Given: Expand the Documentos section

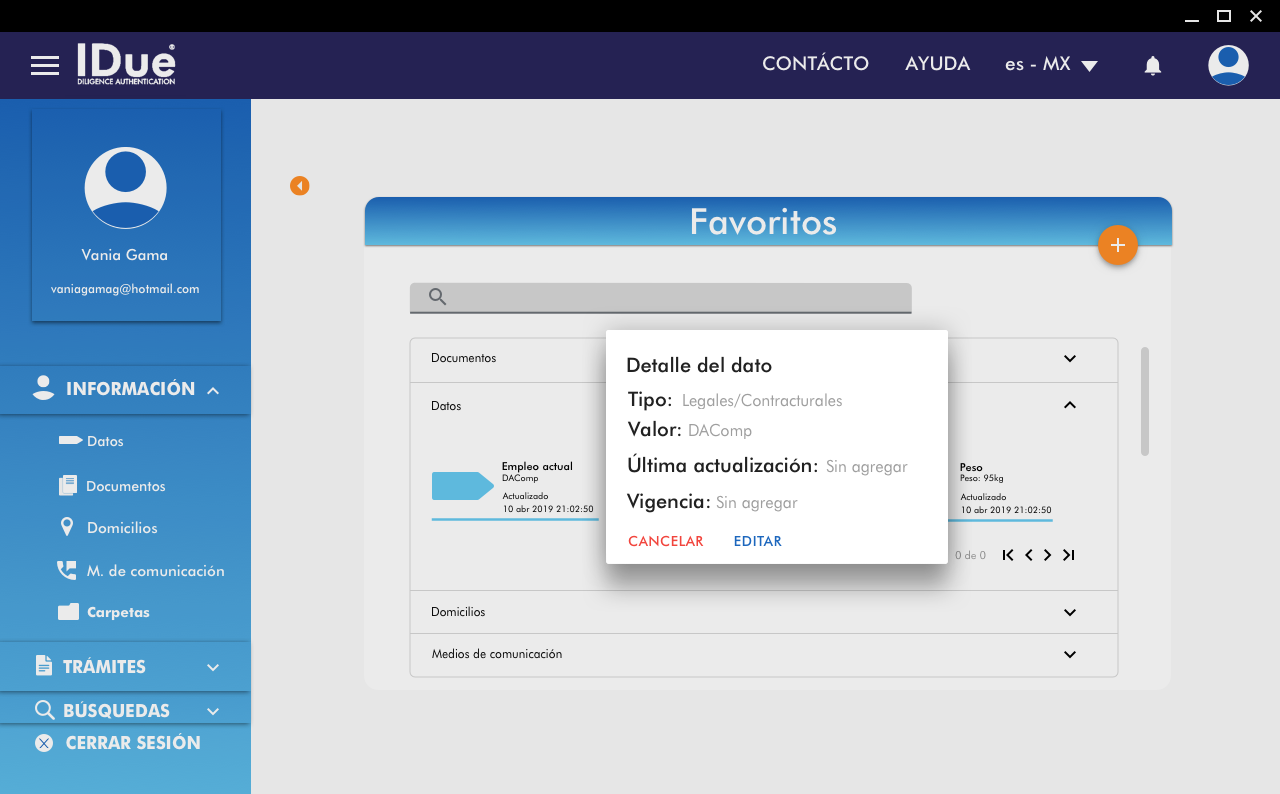Looking at the screenshot, I should [x=1069, y=359].
